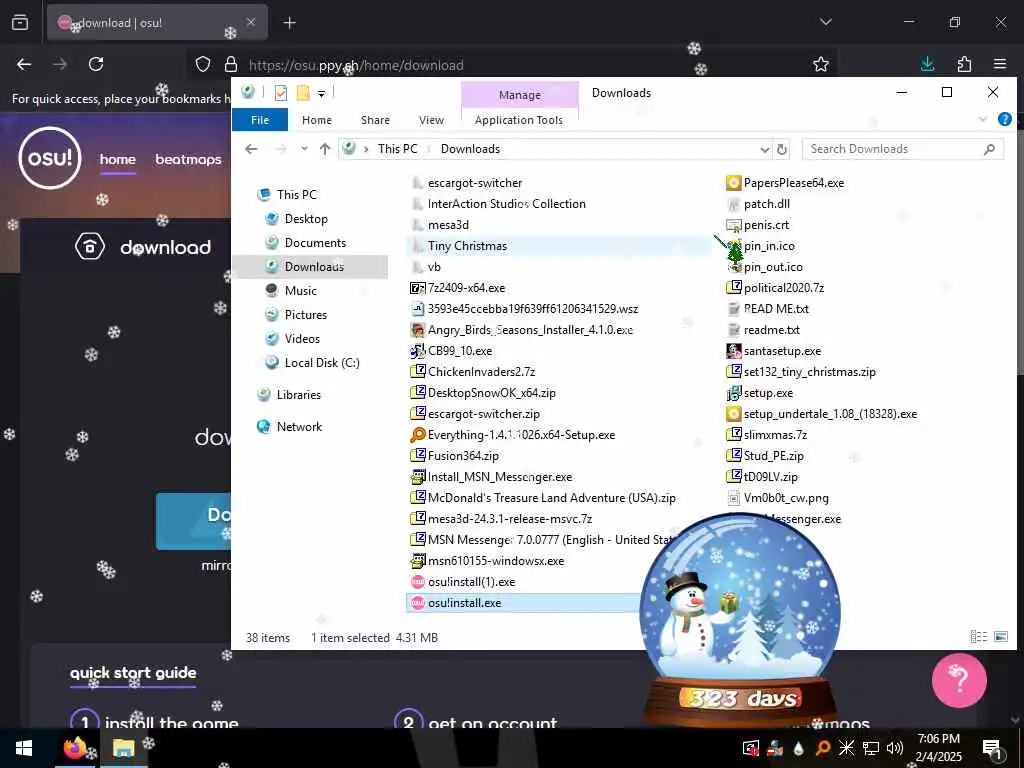
Task: Open the Home ribbon tab
Action: (317, 120)
